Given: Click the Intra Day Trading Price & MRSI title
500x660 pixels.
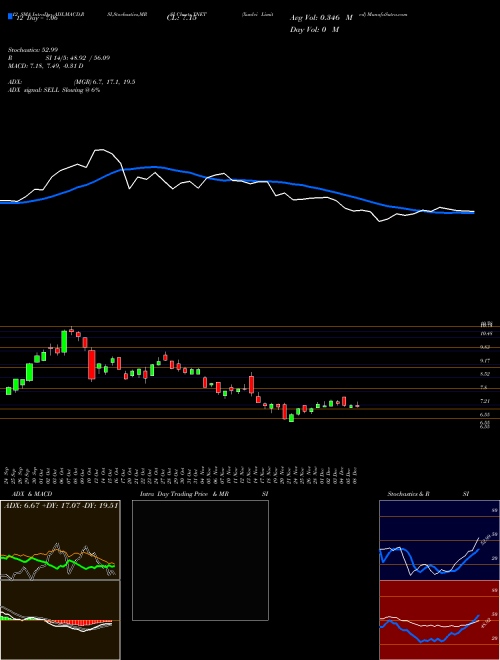Looking at the screenshot, I should 204,494.
